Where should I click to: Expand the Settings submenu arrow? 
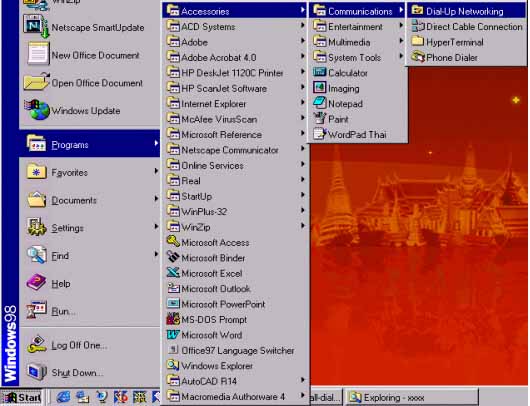156,227
